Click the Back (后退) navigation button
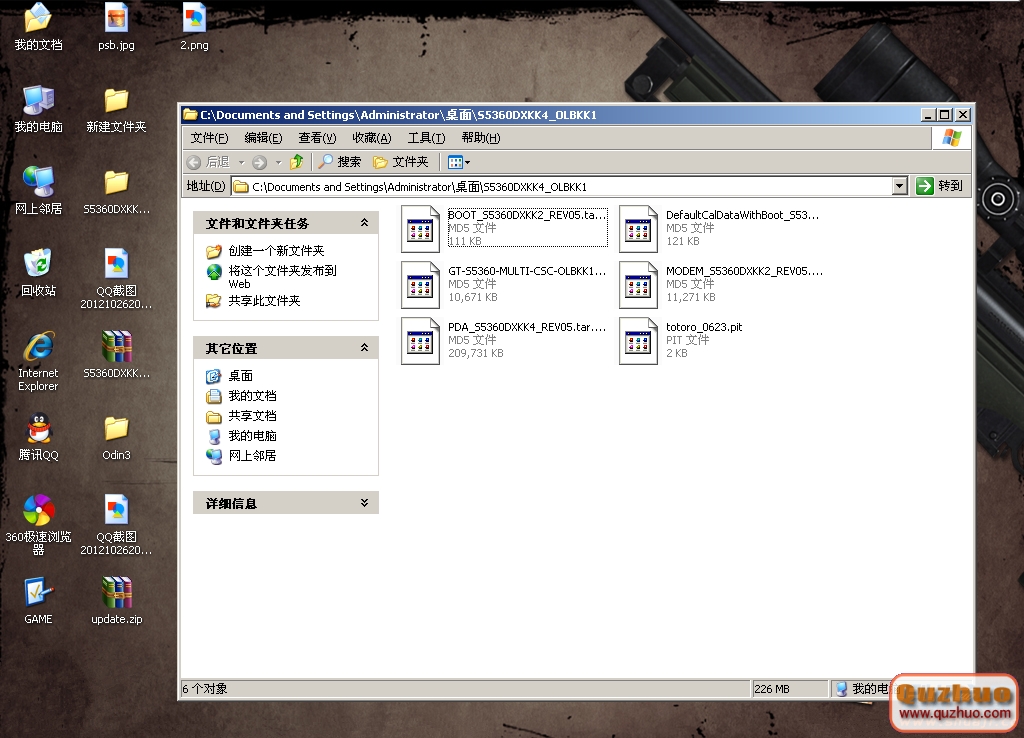This screenshot has height=738, width=1024. [209, 162]
